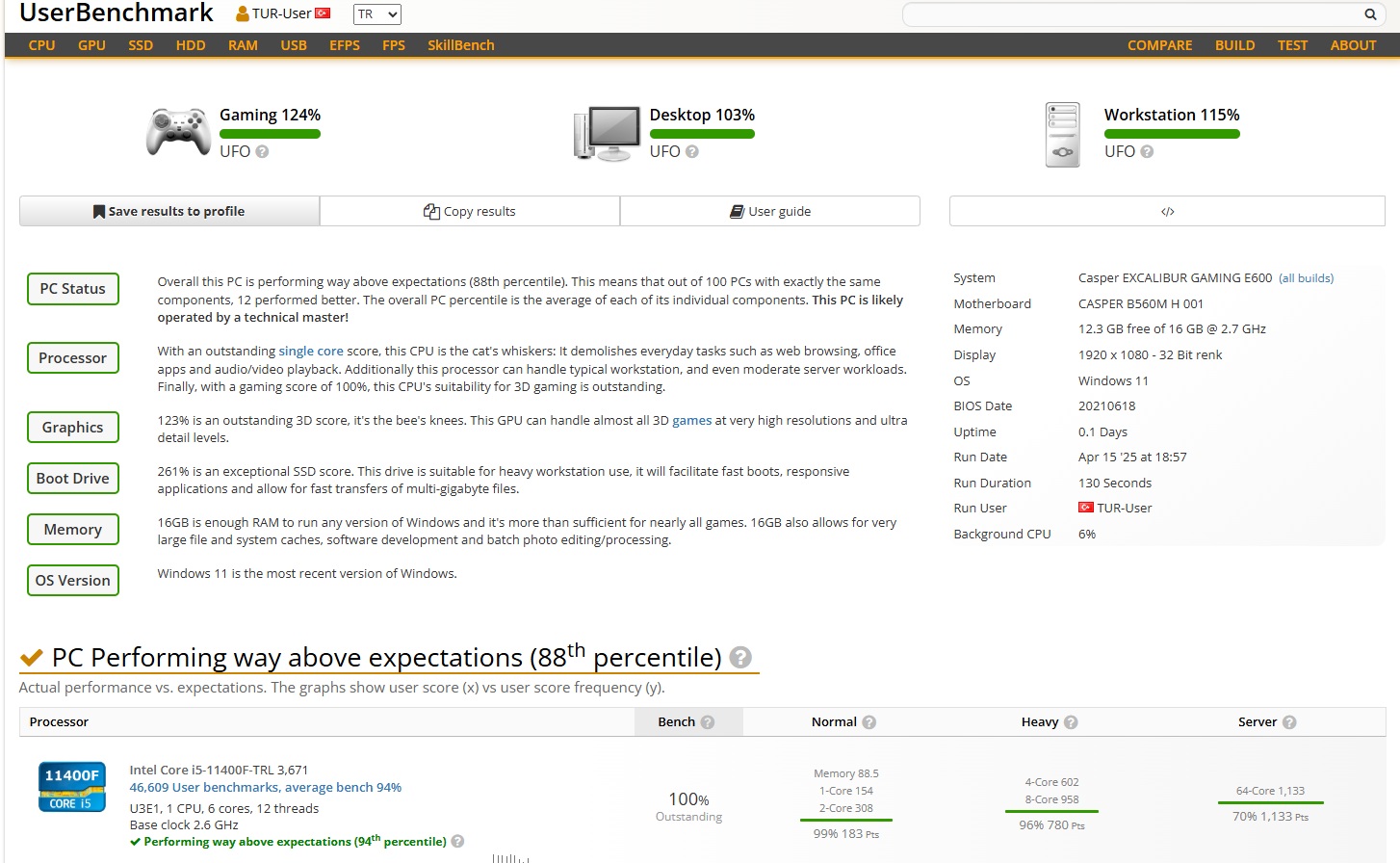This screenshot has height=863, width=1400.
Task: Click the 'Gaming 124%' score label
Action: tap(270, 115)
